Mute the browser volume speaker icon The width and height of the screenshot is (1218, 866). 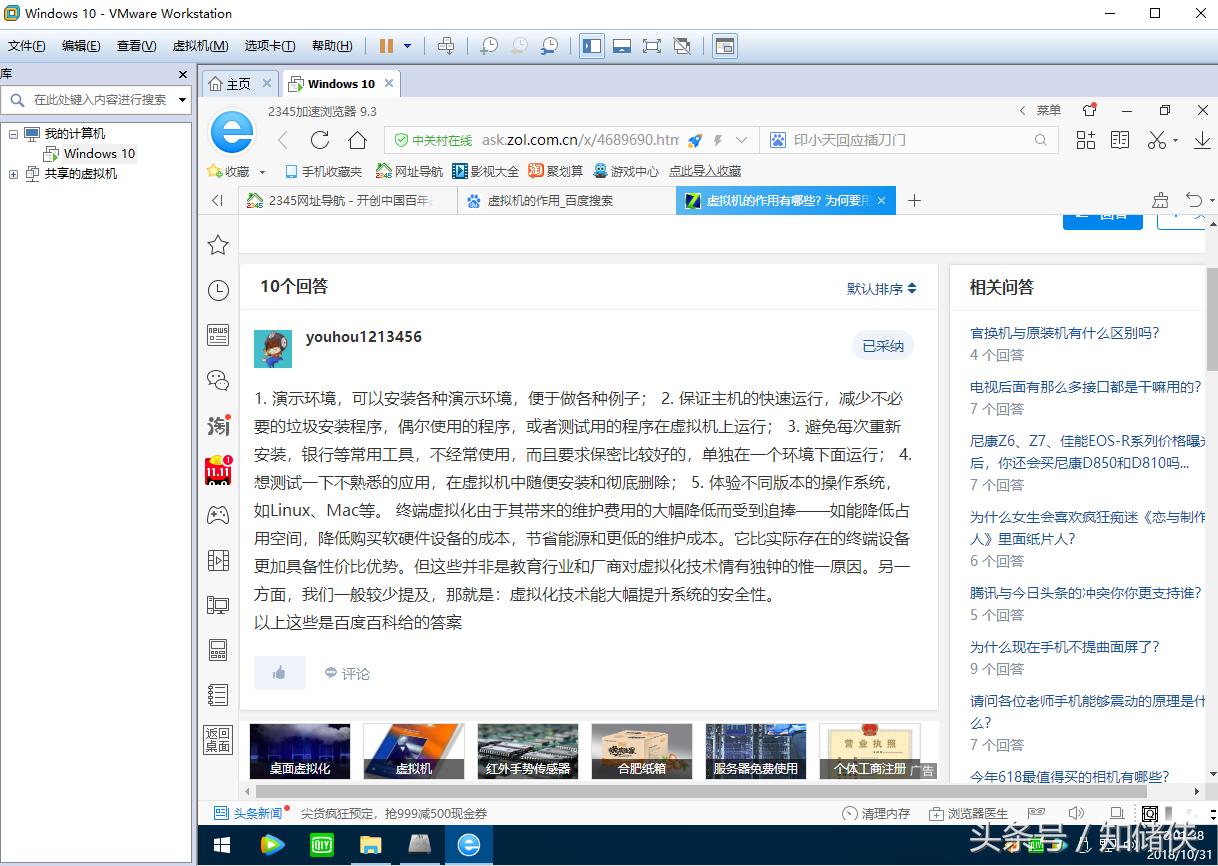point(1077,813)
